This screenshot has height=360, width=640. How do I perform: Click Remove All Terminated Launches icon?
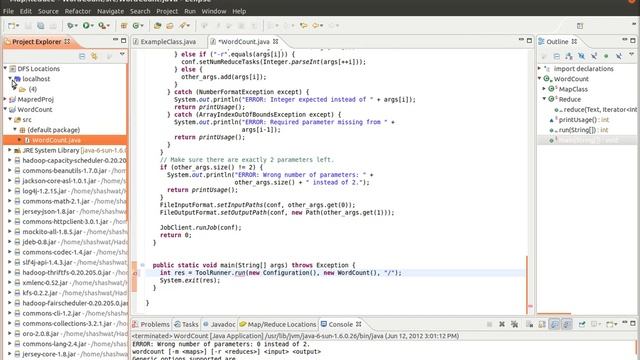pos(514,324)
